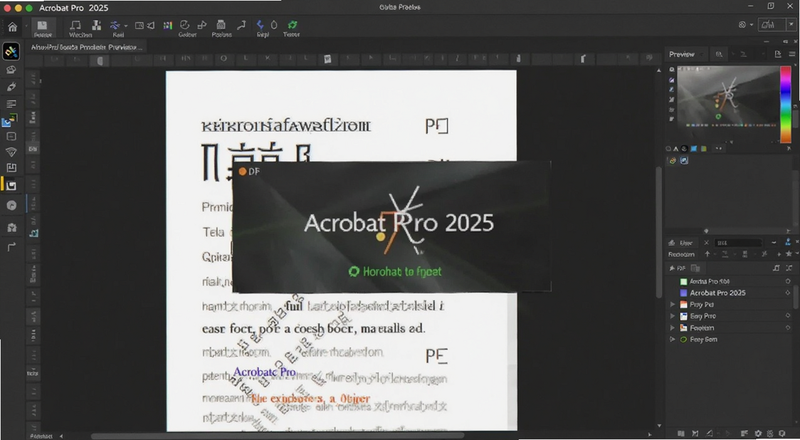The image size is (800, 440).
Task: Click the orange text line in the document
Action: 310,398
